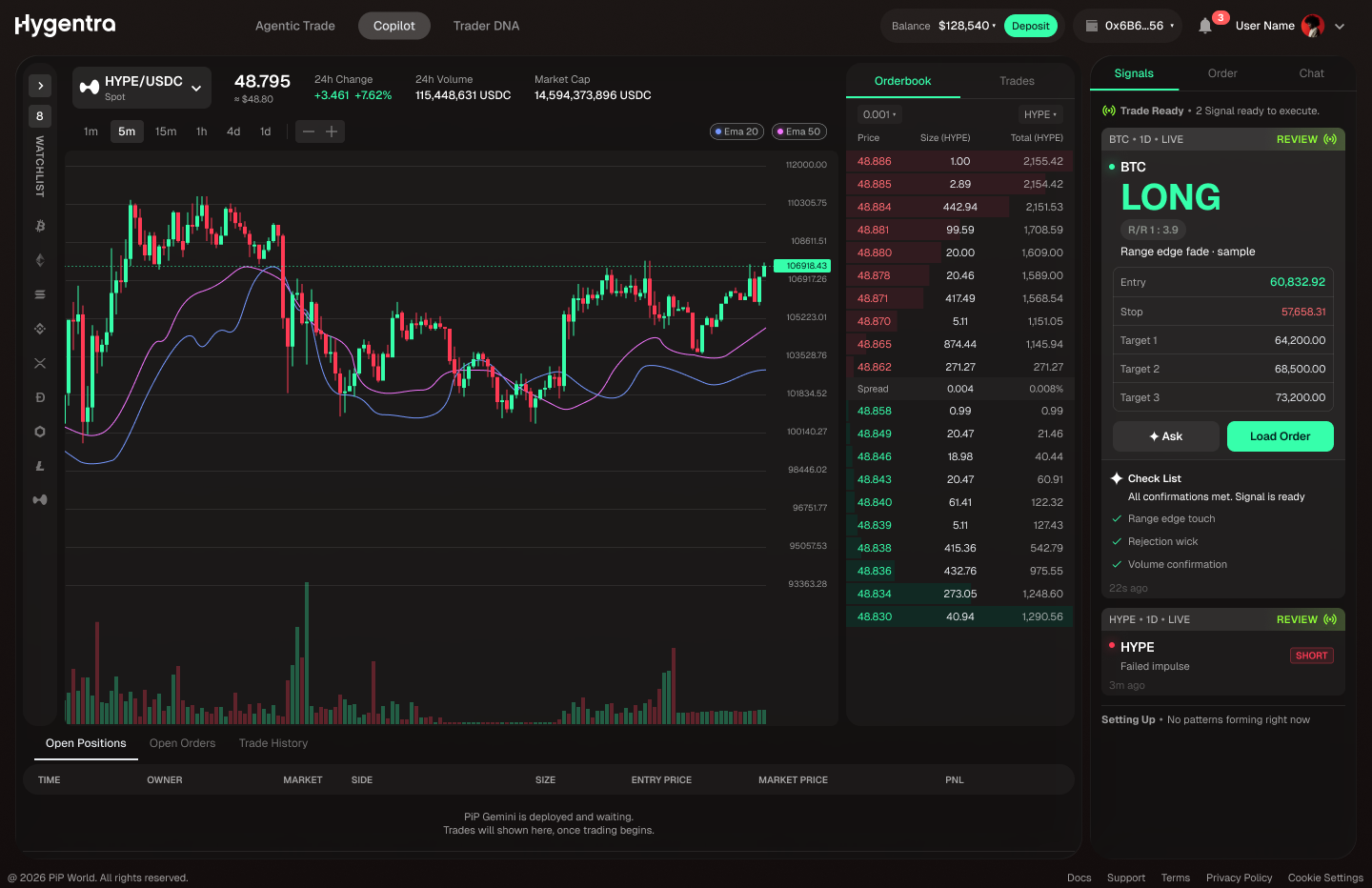Viewport: 1372px width, 888px height.
Task: Choose the Binance coin watchlist icon
Action: (x=40, y=329)
